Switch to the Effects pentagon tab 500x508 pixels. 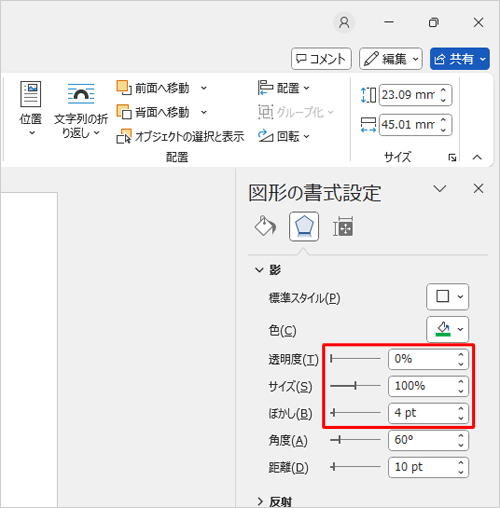pos(304,226)
